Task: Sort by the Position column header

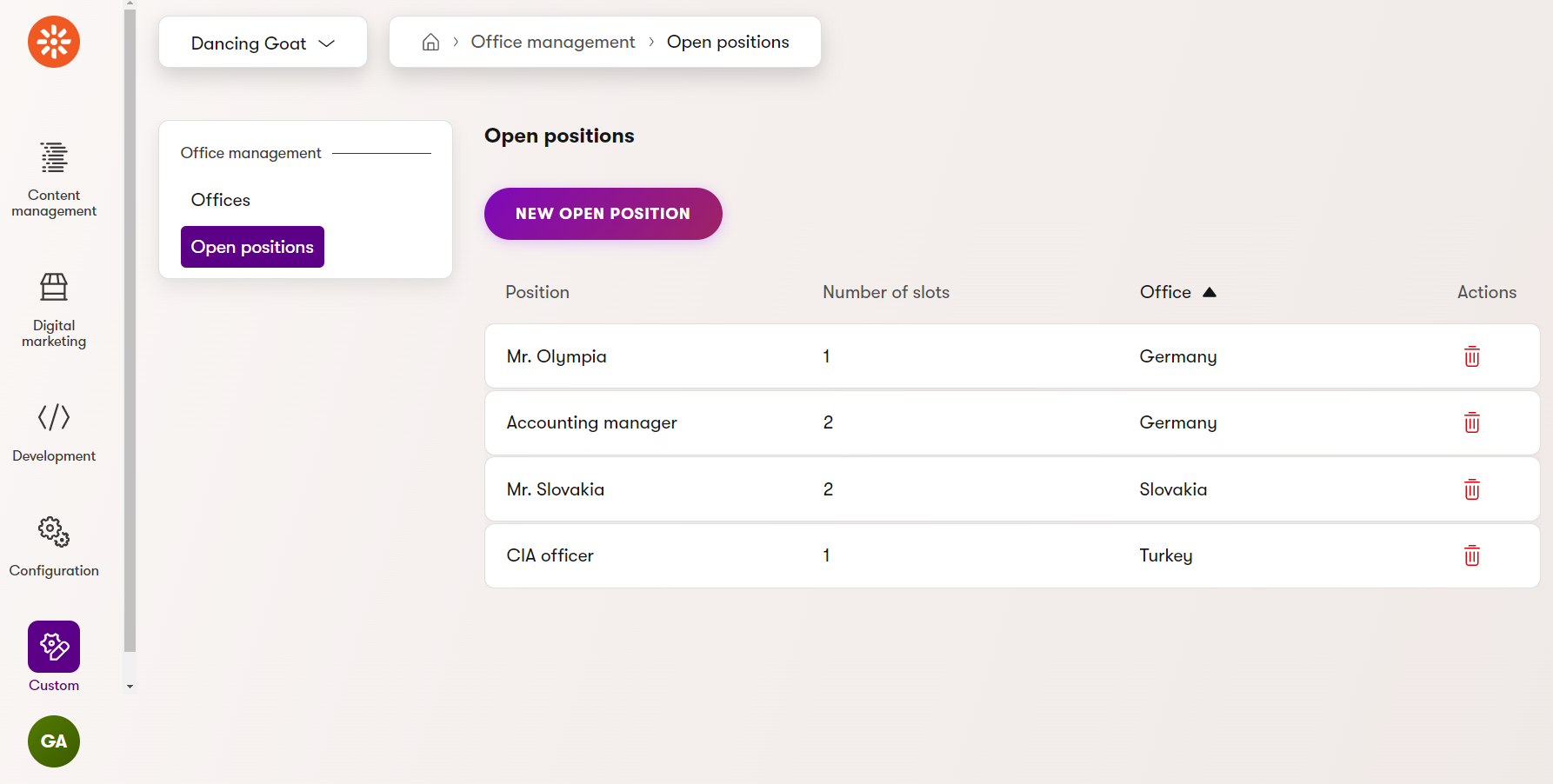Action: (537, 292)
